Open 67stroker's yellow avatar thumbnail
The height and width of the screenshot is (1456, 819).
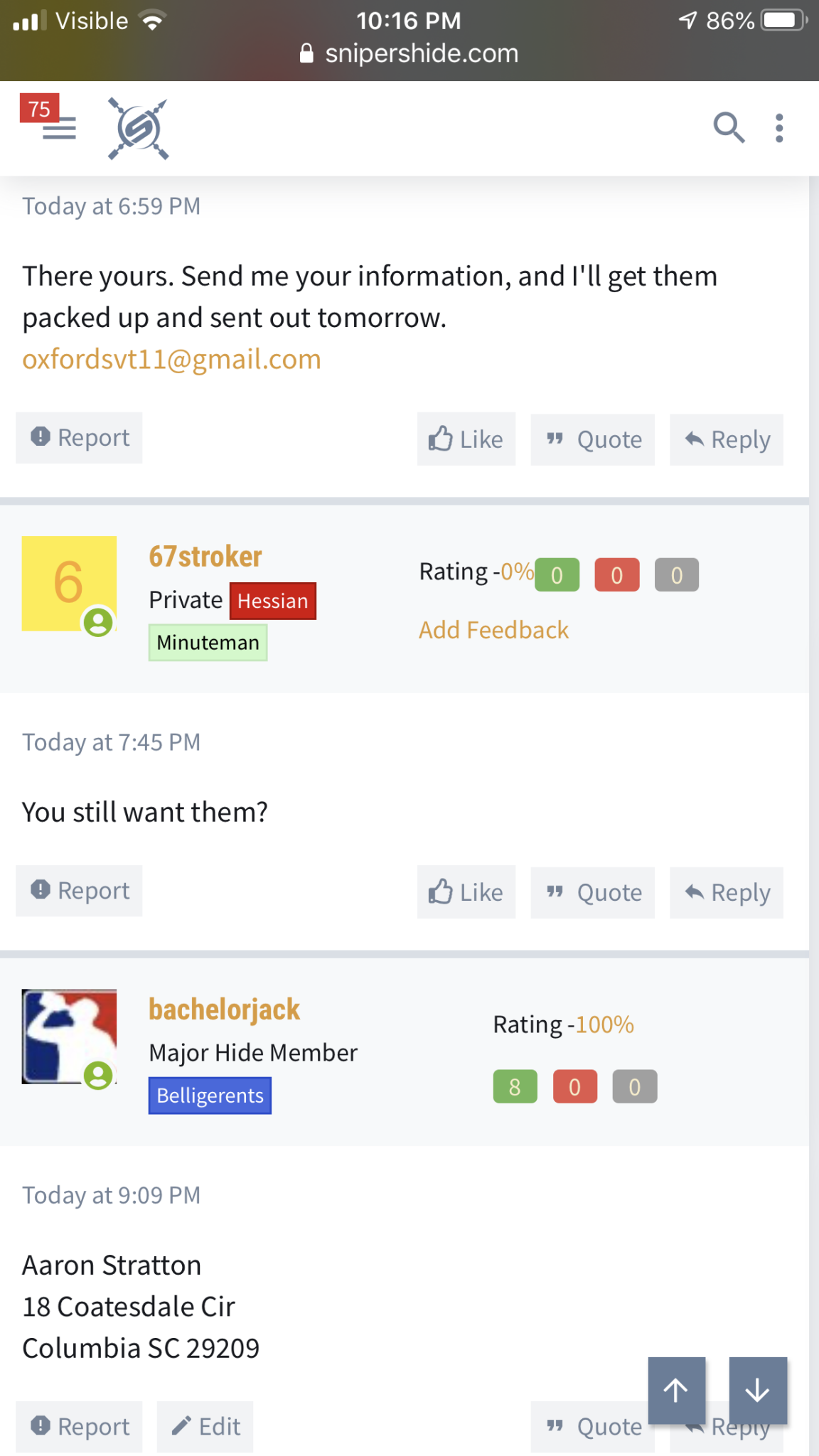(69, 584)
